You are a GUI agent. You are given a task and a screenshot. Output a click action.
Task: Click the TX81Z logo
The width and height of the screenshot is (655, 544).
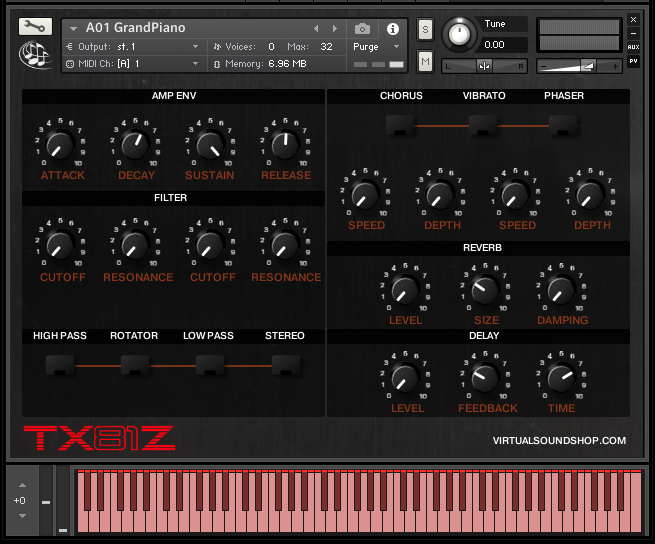click(98, 437)
